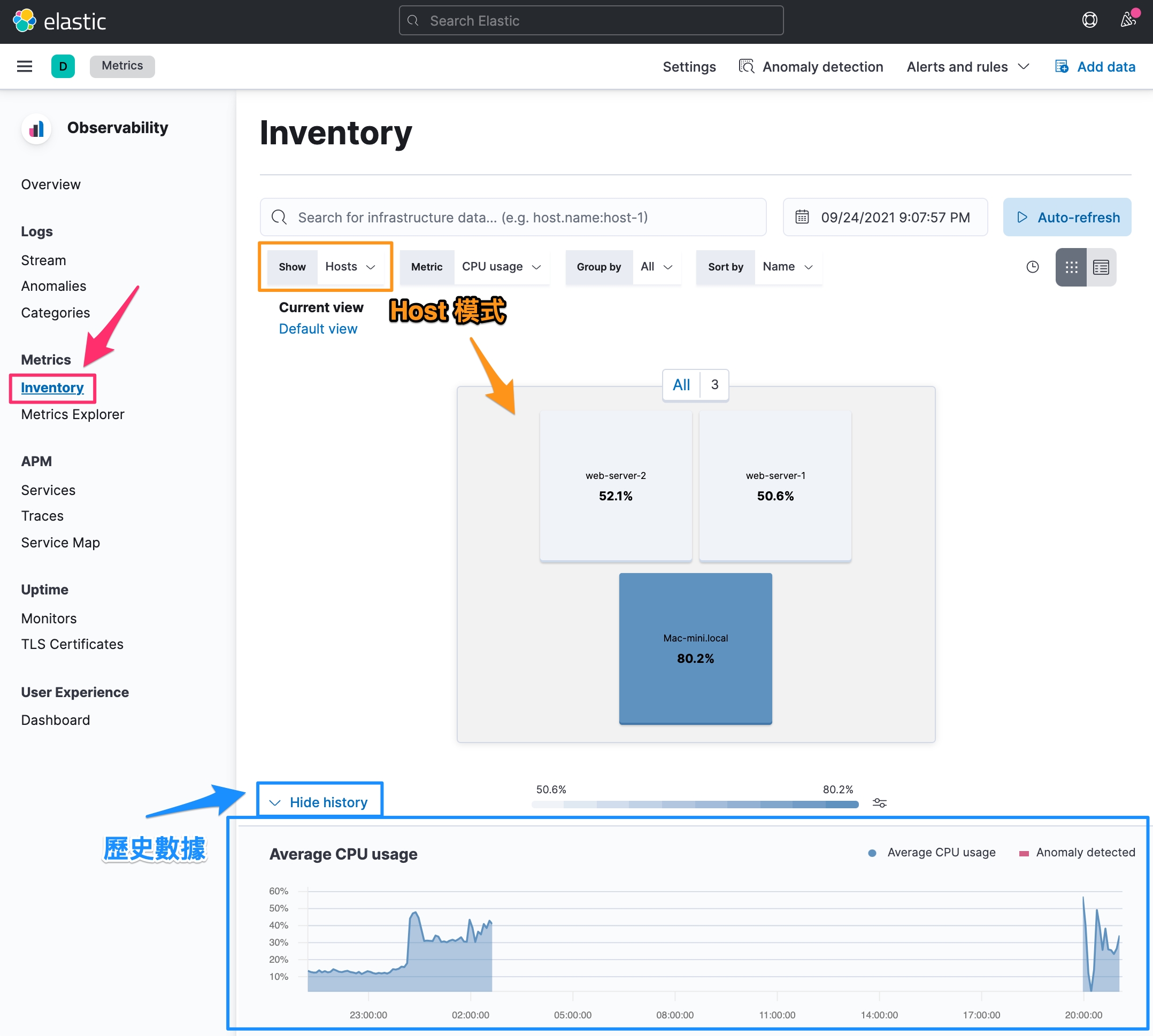This screenshot has width=1153, height=1036.
Task: Click the Elastic logo
Action: click(59, 21)
